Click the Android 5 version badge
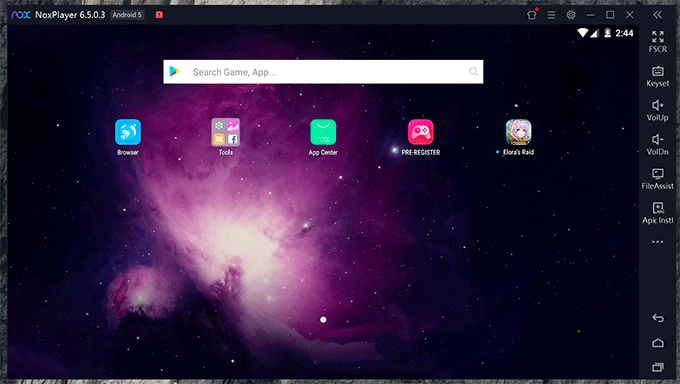 pyautogui.click(x=127, y=15)
